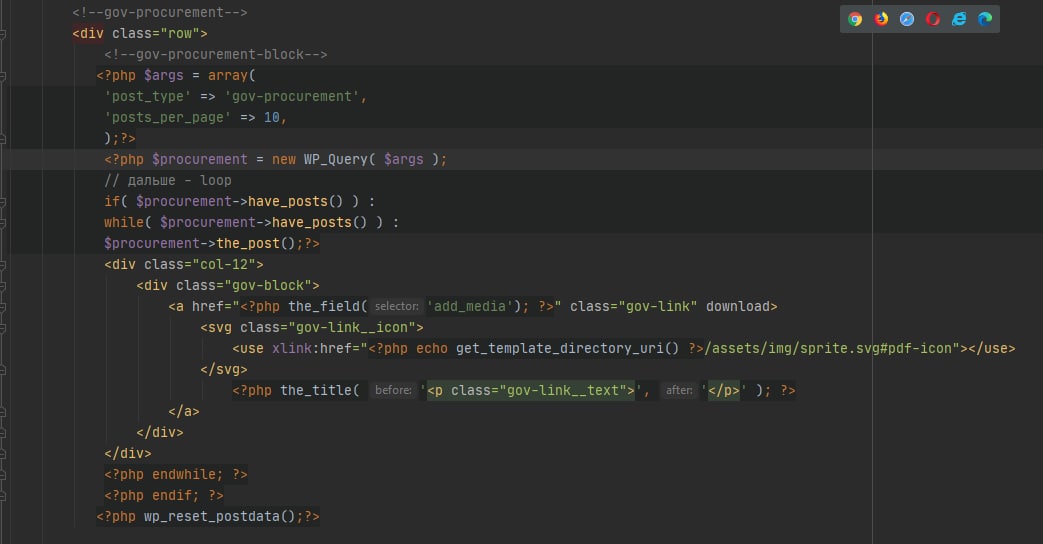Click the download attribute in anchor tag
1043x544 pixels.
738,307
